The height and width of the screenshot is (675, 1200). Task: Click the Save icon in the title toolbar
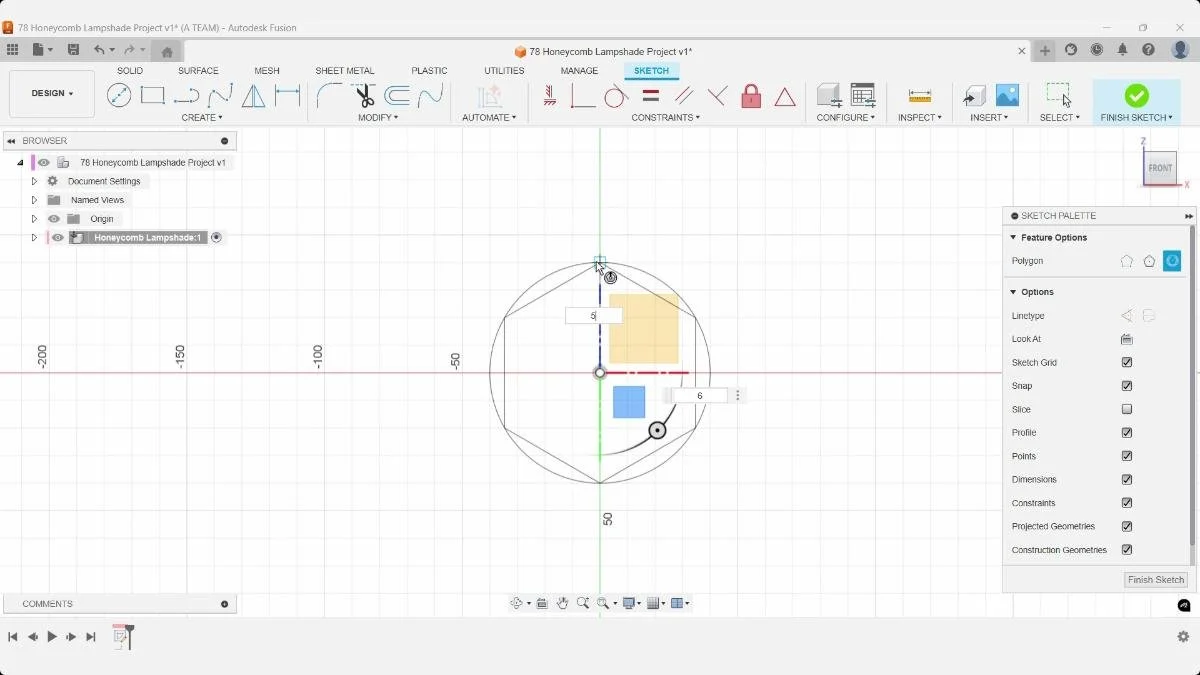point(73,50)
